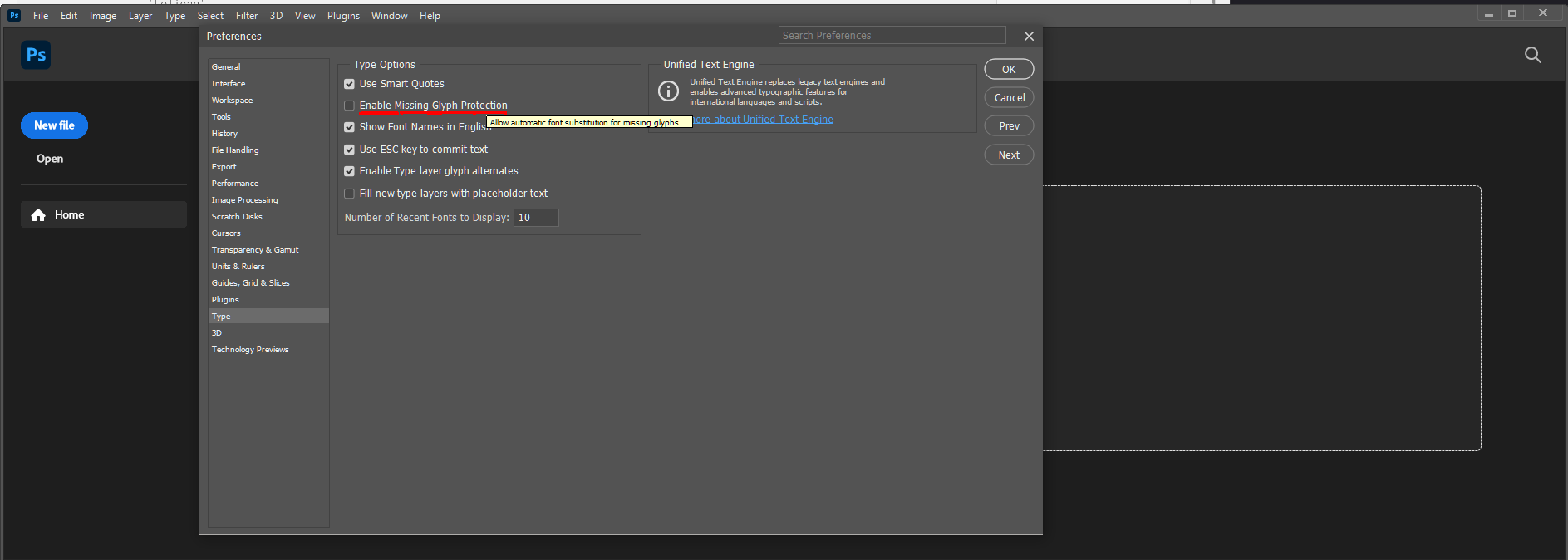The width and height of the screenshot is (1568, 560).
Task: Select the Home tab in sidebar
Action: [104, 214]
